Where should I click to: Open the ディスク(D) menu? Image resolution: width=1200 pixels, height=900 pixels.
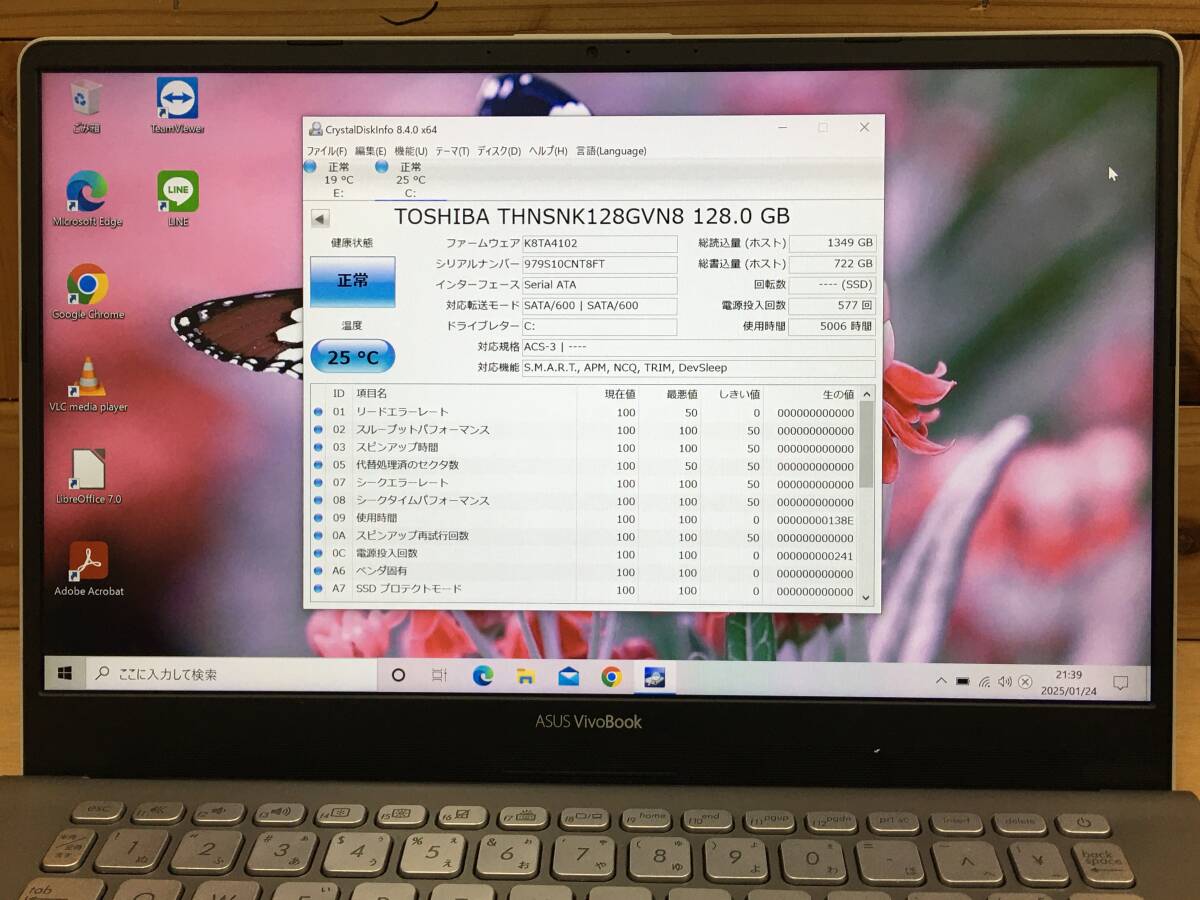tap(498, 151)
